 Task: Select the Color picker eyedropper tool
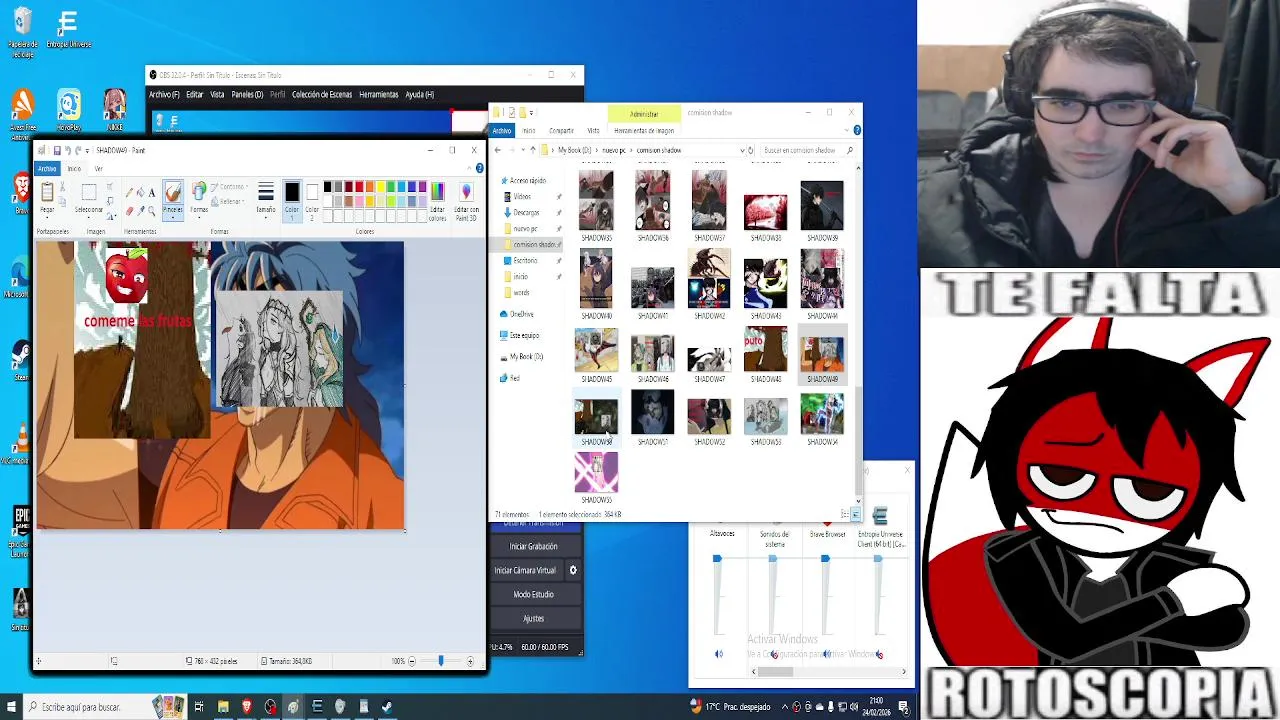click(140, 211)
